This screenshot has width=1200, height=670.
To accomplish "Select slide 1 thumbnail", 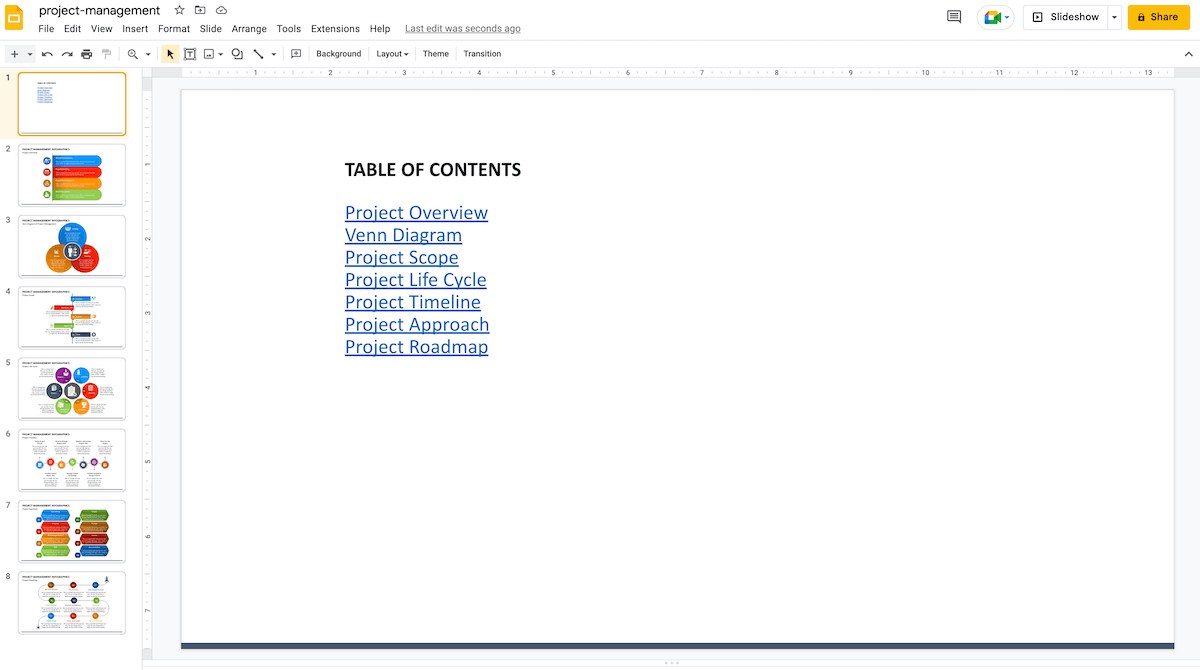I will pos(72,104).
